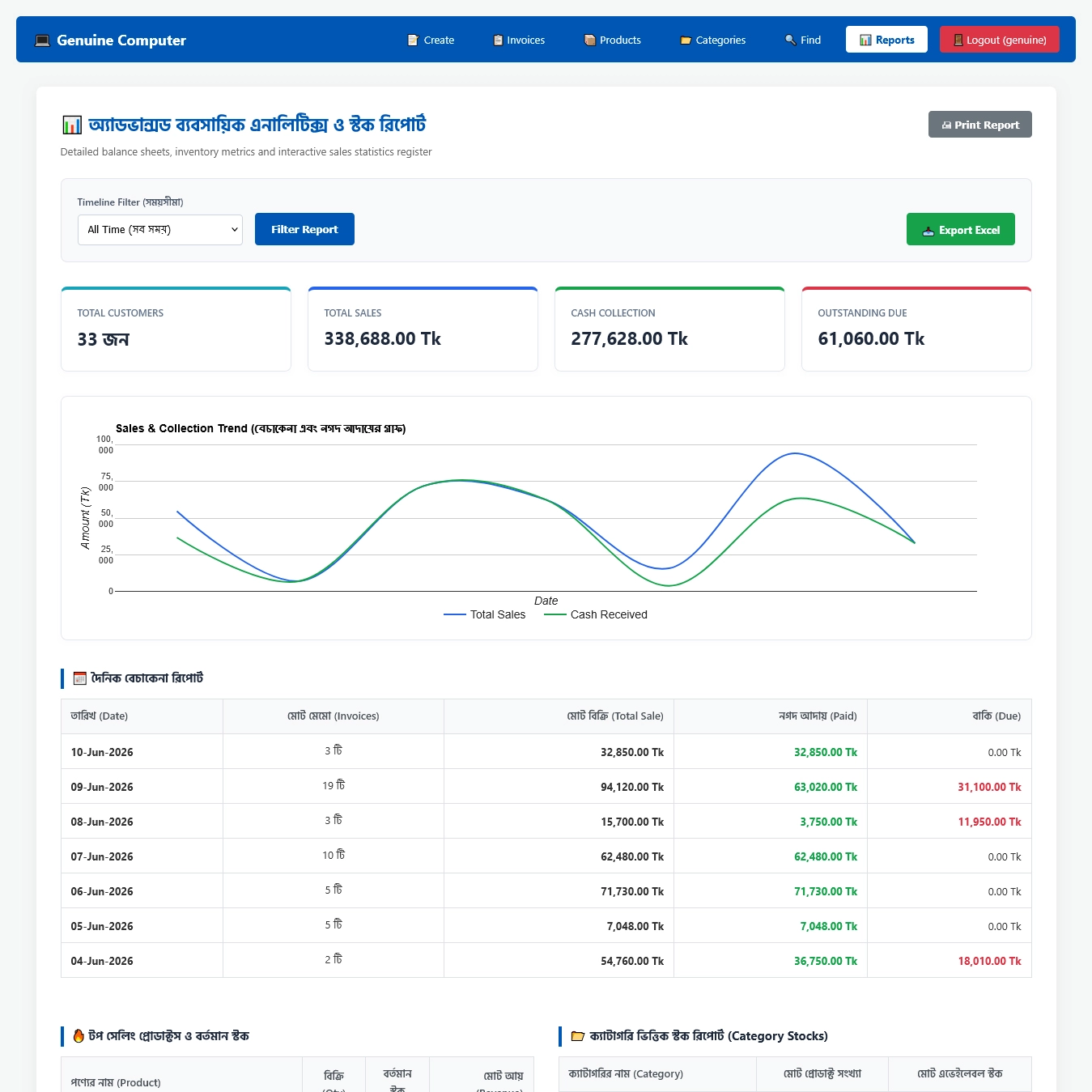
Task: Click the Cash Collection 277,628.00 Tk card
Action: tap(669, 329)
